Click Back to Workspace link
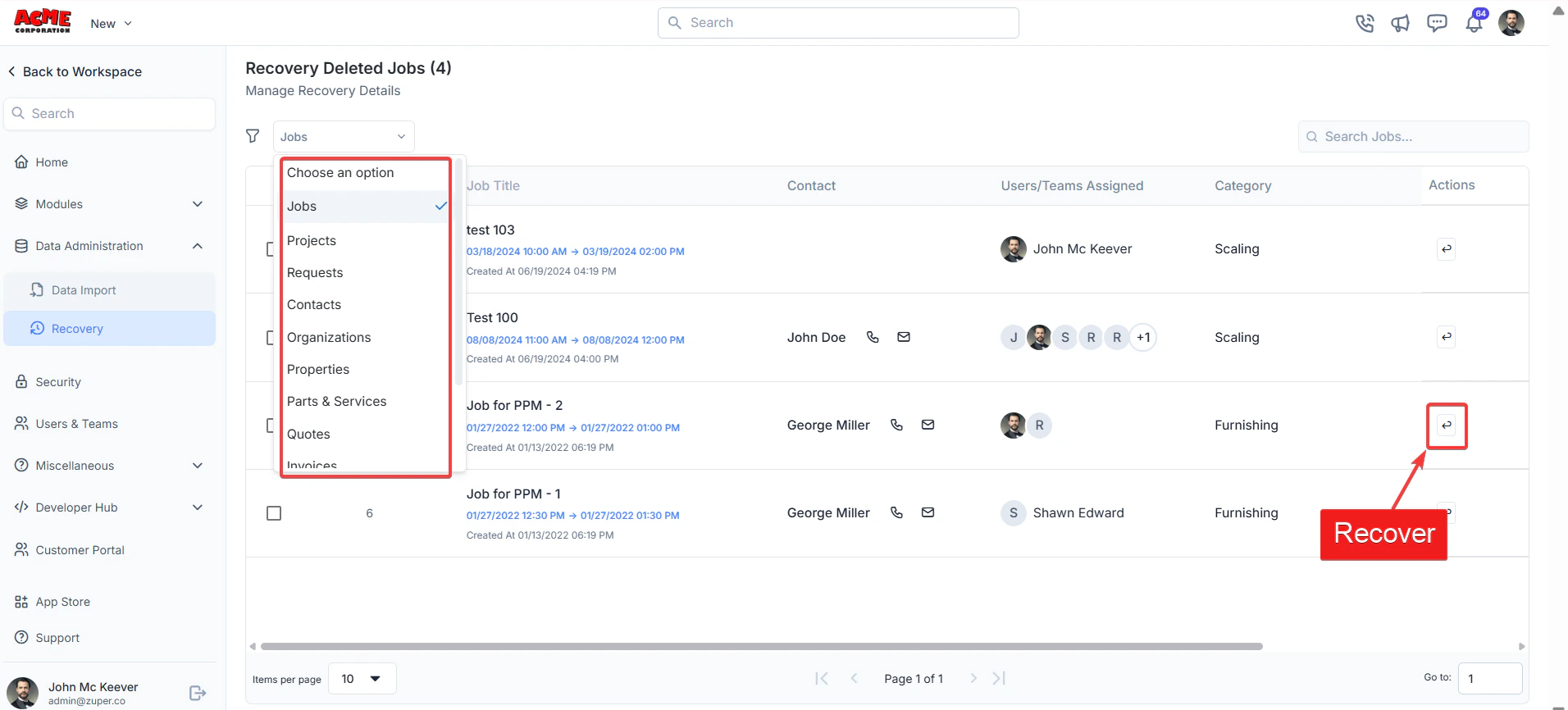1568x710 pixels. pos(75,71)
